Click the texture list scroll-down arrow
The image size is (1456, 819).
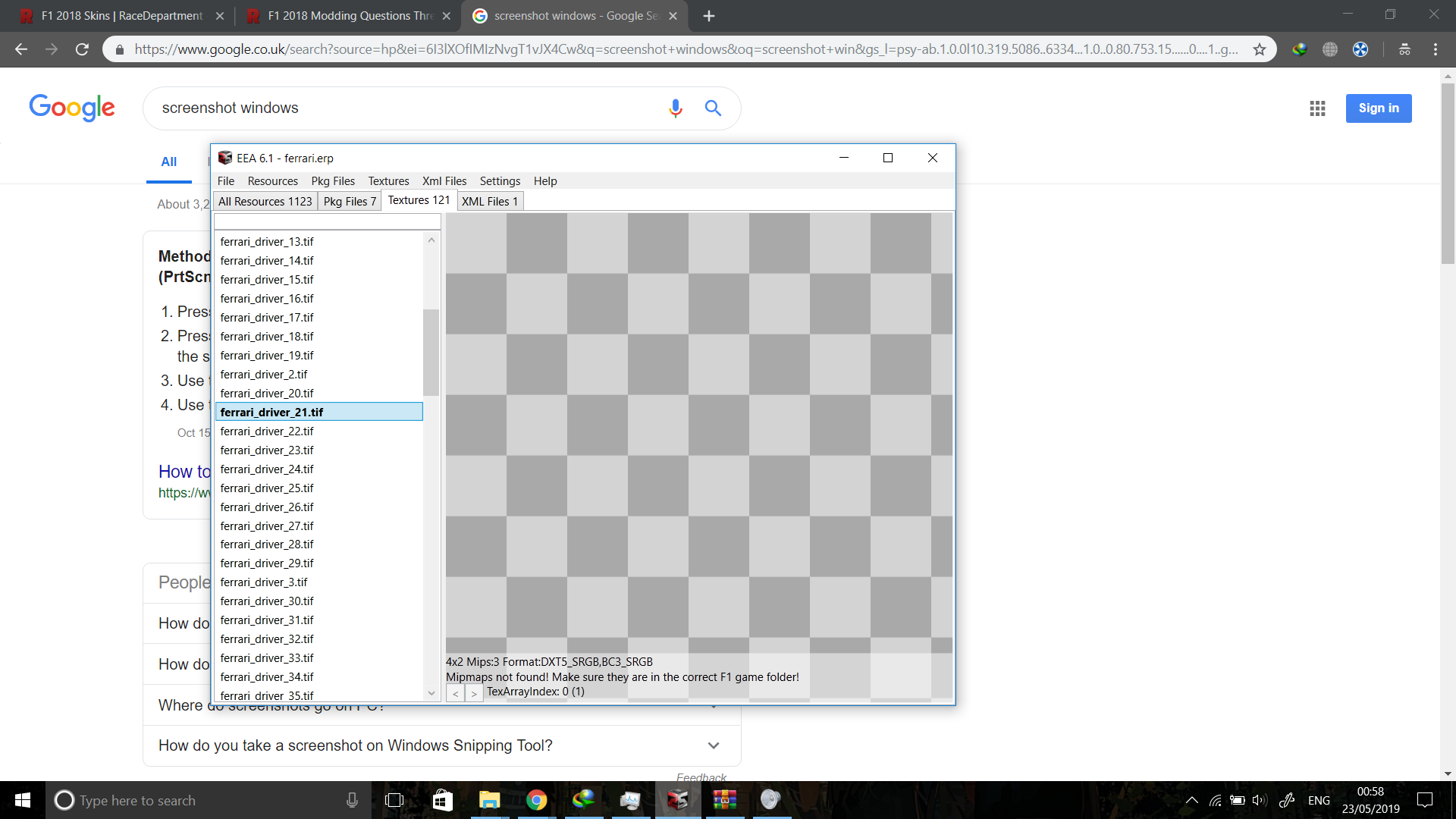[x=431, y=693]
